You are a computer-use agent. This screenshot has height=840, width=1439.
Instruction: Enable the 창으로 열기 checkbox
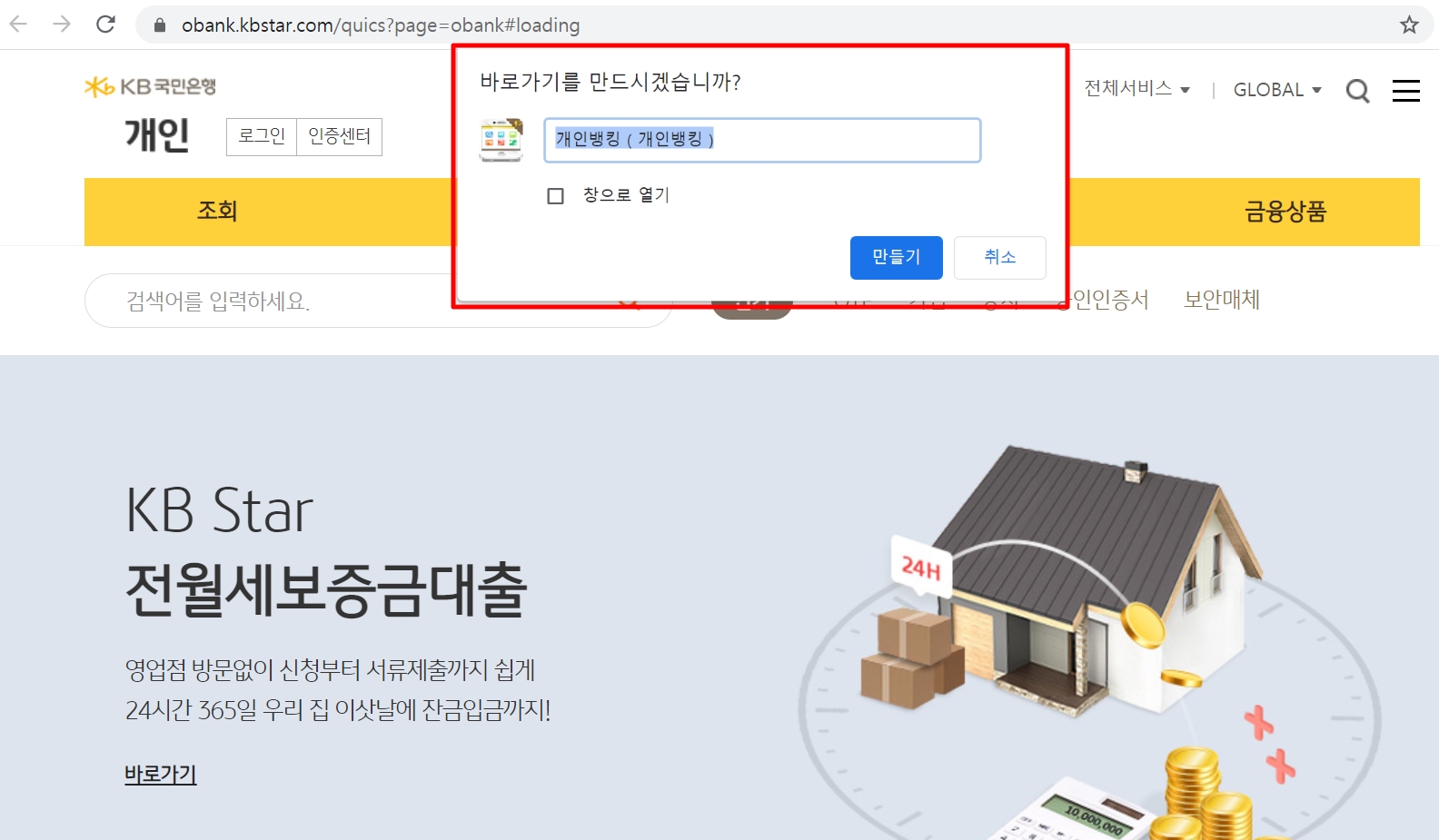pyautogui.click(x=556, y=196)
